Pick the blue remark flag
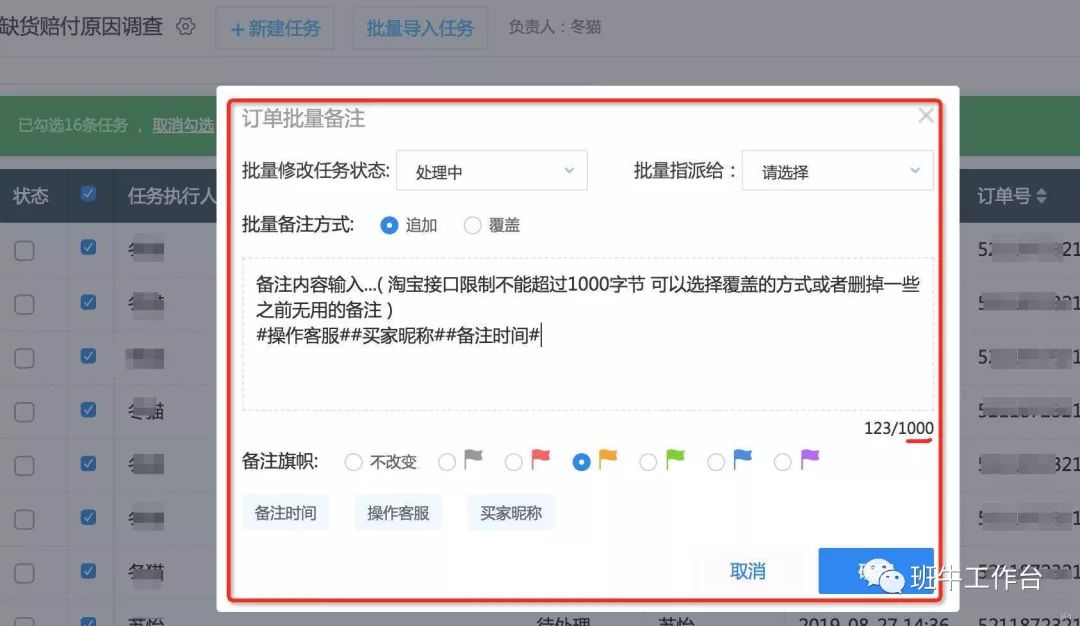Image resolution: width=1080 pixels, height=626 pixels. click(x=716, y=462)
